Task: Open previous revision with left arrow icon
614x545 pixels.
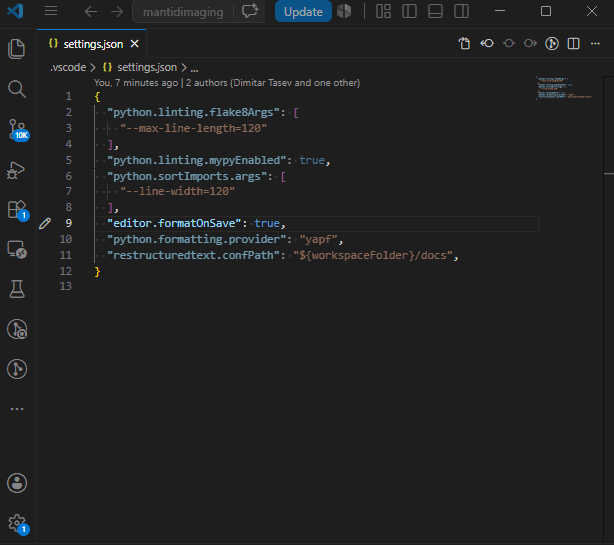Action: tap(487, 43)
